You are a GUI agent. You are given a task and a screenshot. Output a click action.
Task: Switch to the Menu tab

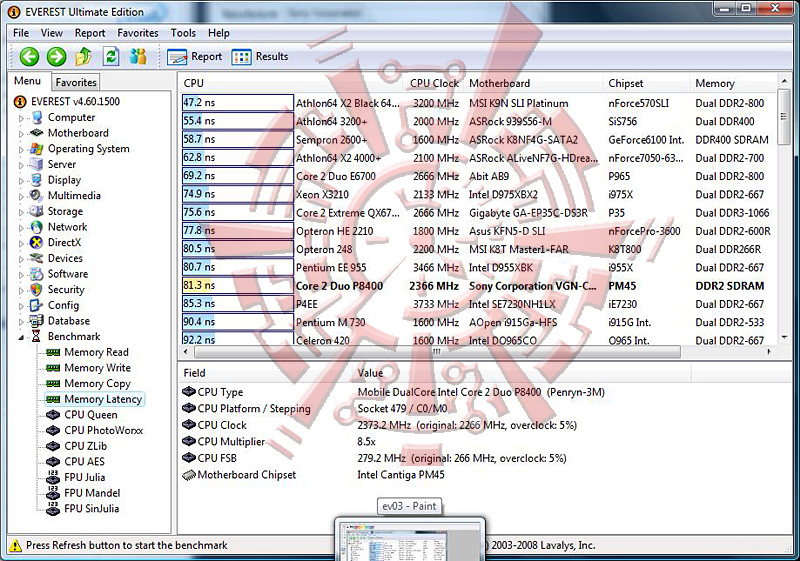pos(28,81)
